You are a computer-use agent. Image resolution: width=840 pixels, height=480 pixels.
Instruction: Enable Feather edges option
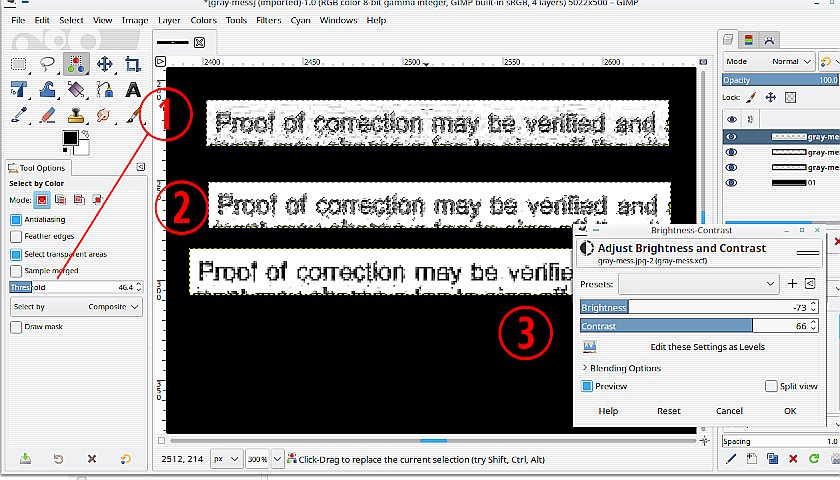[16, 236]
